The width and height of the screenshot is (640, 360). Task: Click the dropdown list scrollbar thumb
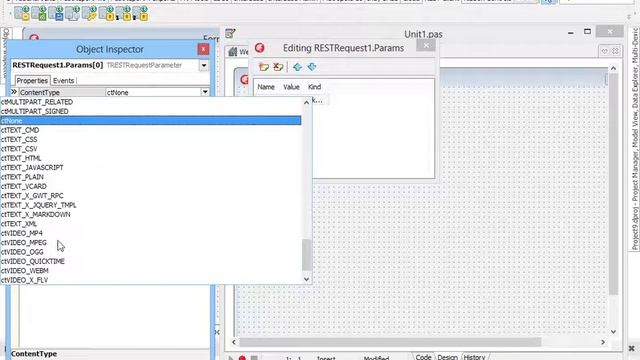[307, 255]
